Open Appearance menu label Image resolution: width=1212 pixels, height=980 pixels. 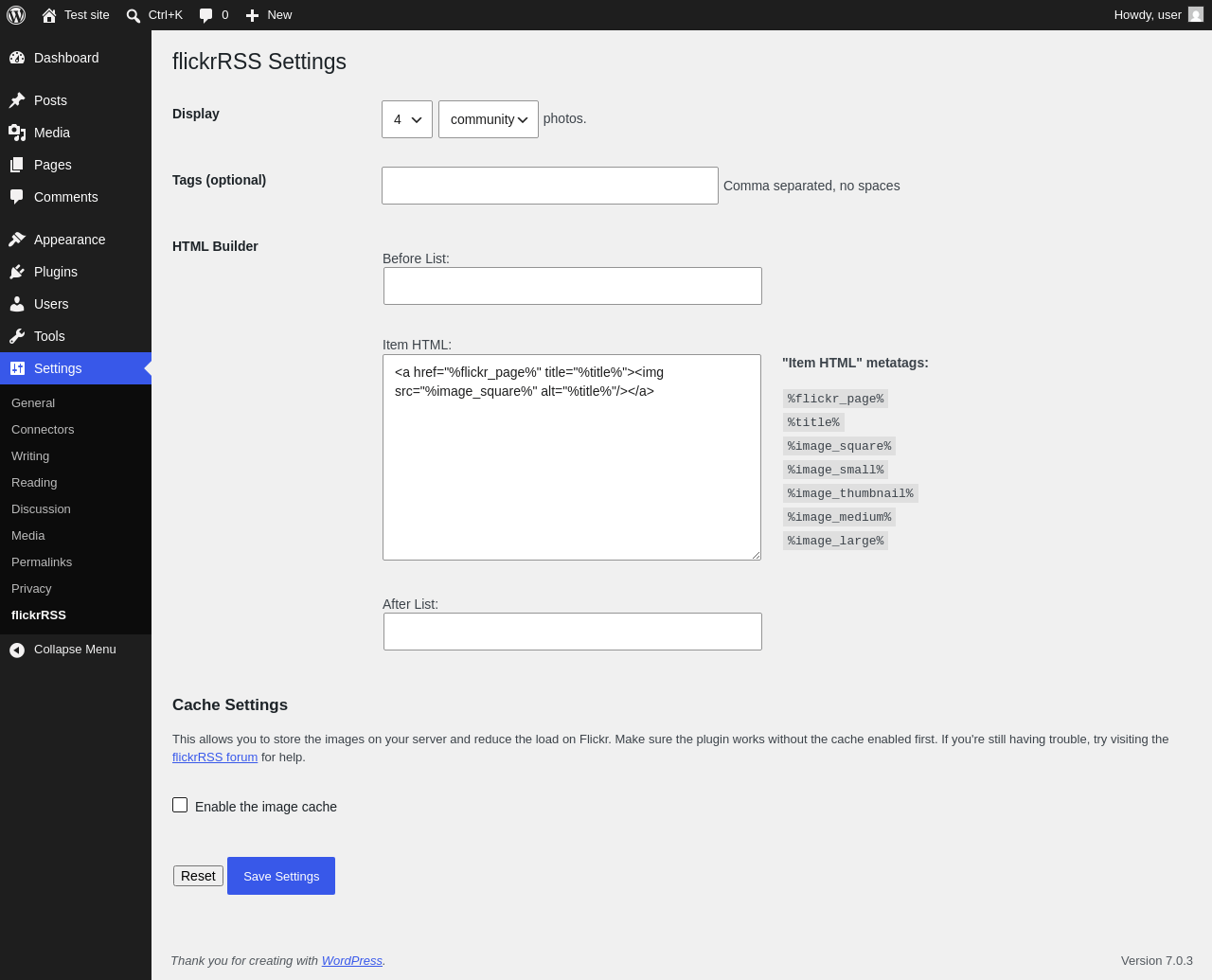[70, 240]
